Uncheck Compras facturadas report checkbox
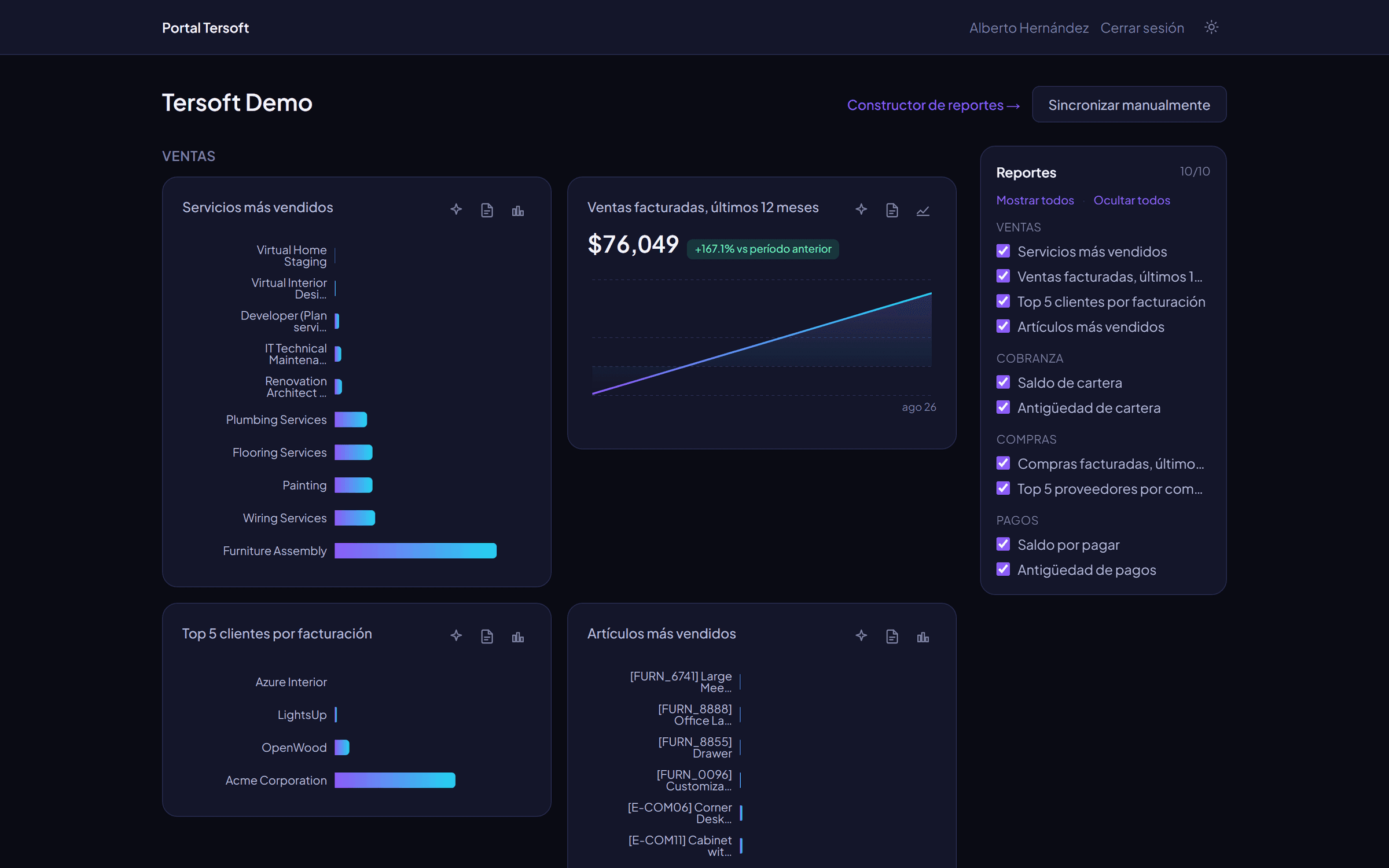The width and height of the screenshot is (1389, 868). [x=1003, y=463]
